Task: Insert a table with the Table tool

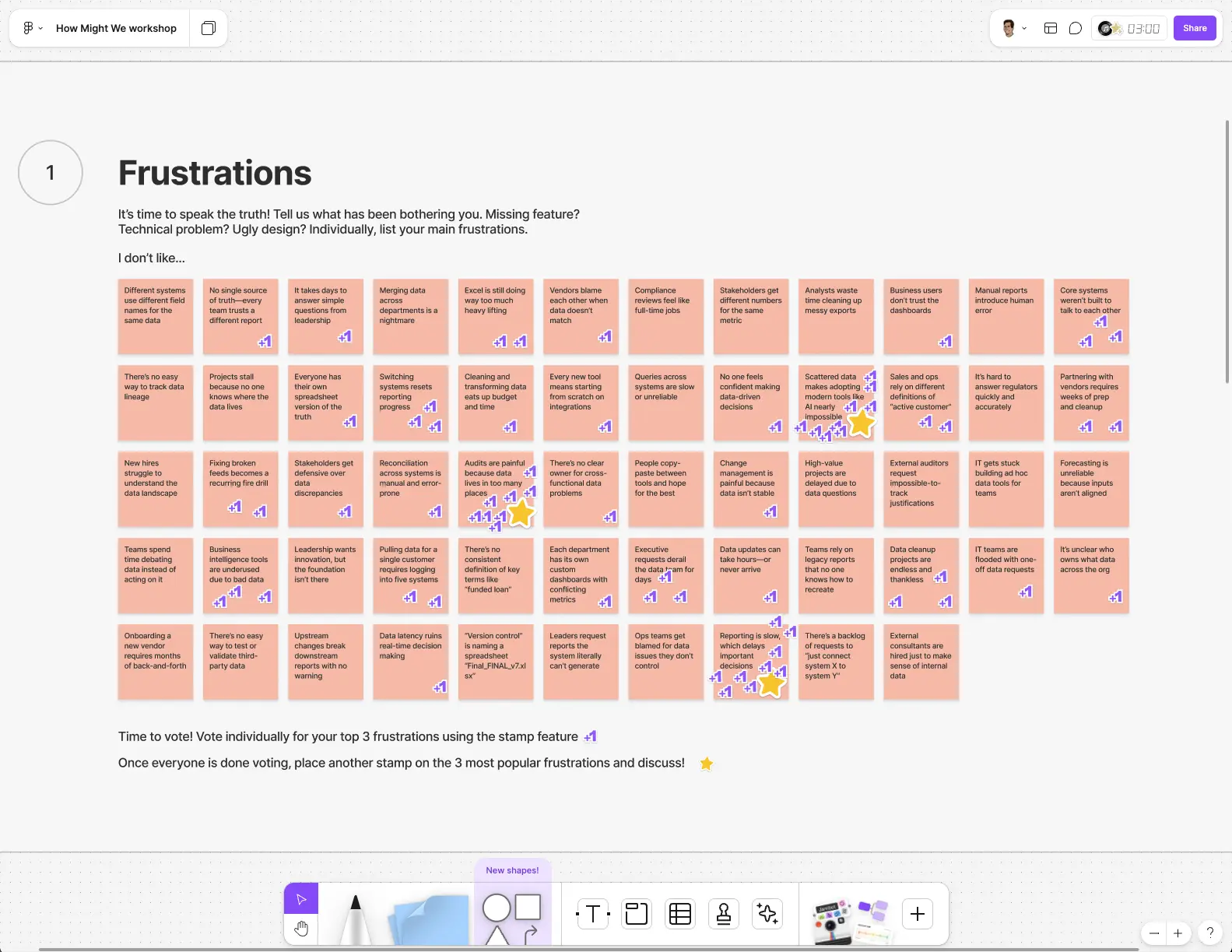Action: [680, 914]
